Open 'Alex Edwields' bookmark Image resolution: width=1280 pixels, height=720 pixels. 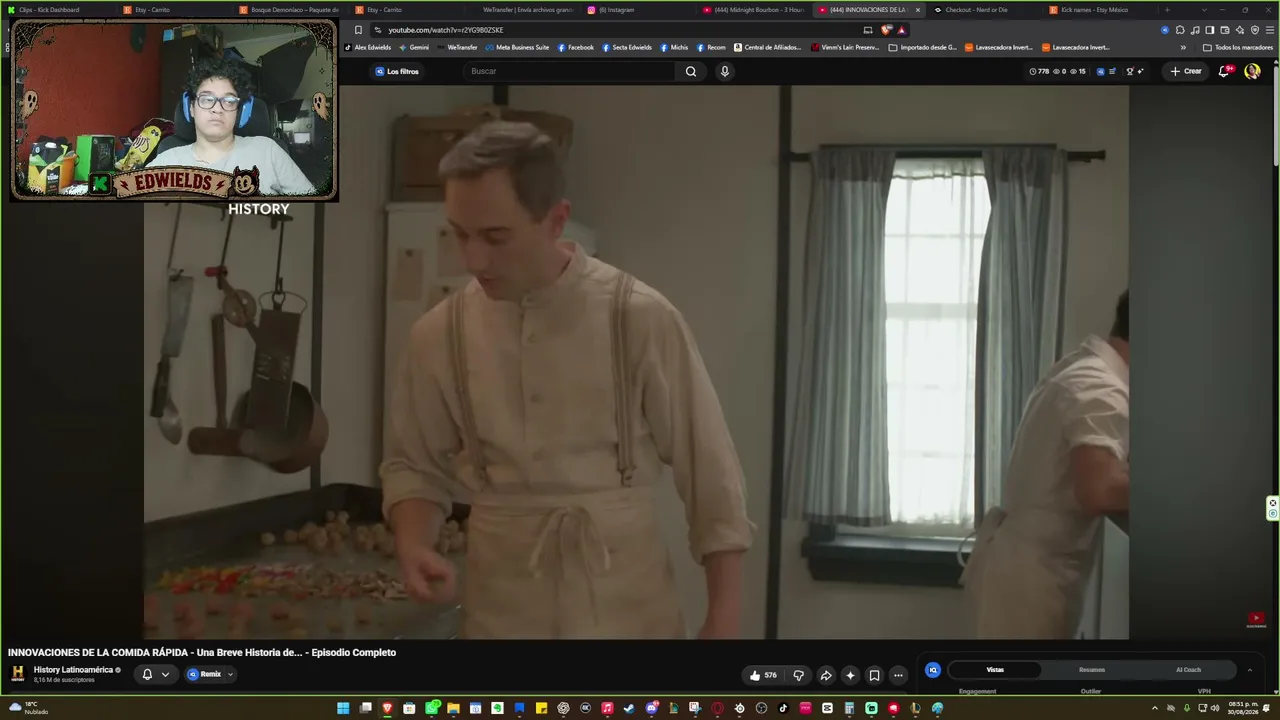368,47
